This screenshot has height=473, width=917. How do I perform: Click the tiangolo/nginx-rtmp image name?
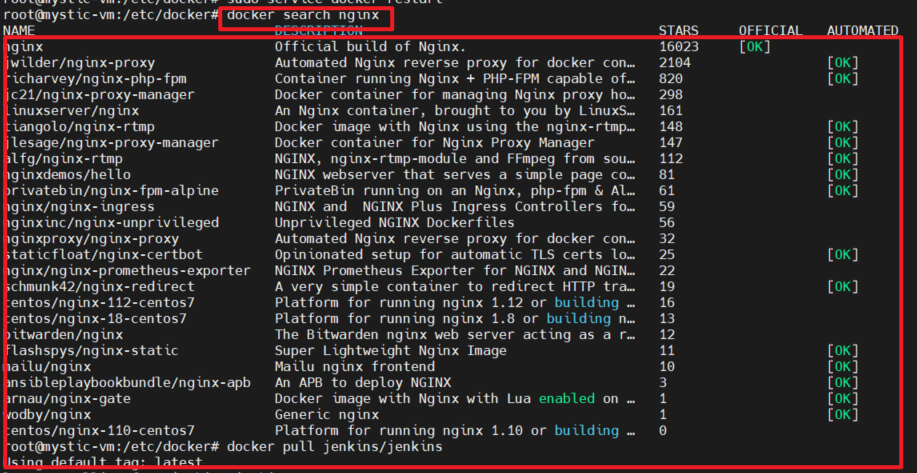click(80, 126)
